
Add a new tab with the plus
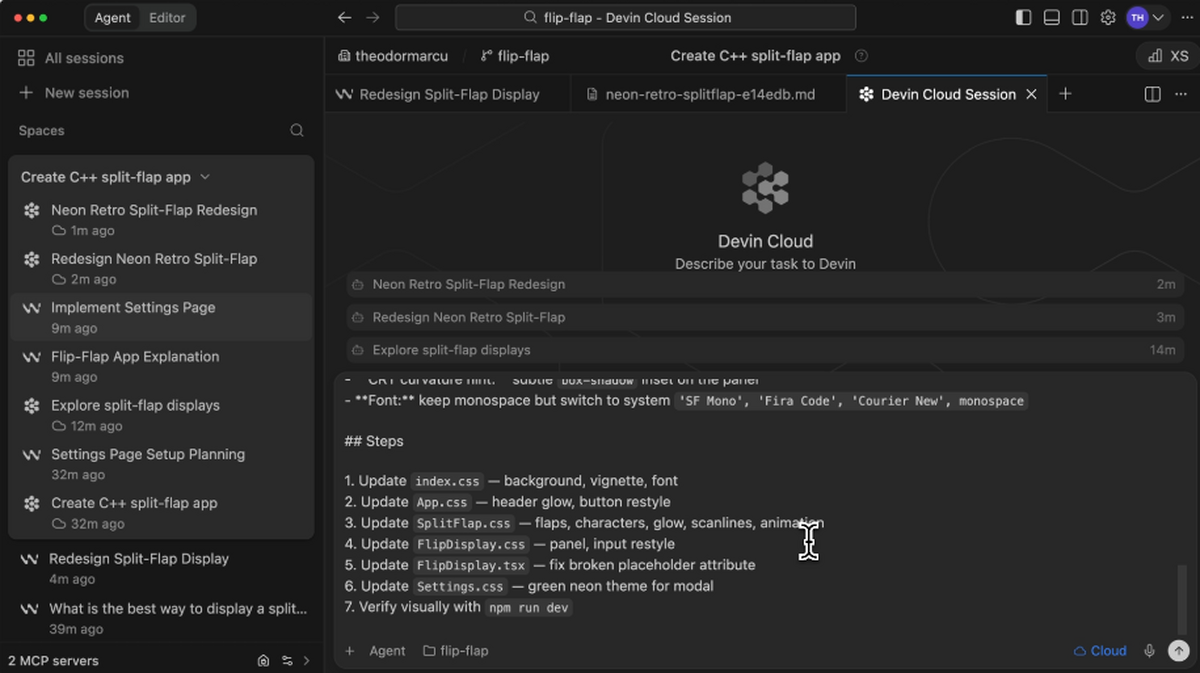pos(1065,94)
